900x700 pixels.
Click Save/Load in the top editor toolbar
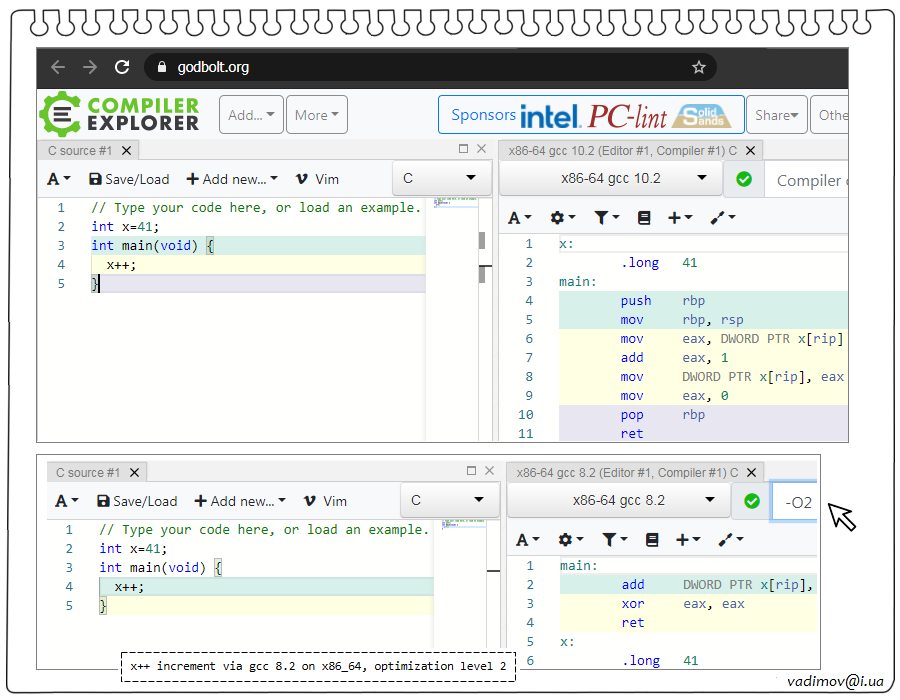(129, 179)
